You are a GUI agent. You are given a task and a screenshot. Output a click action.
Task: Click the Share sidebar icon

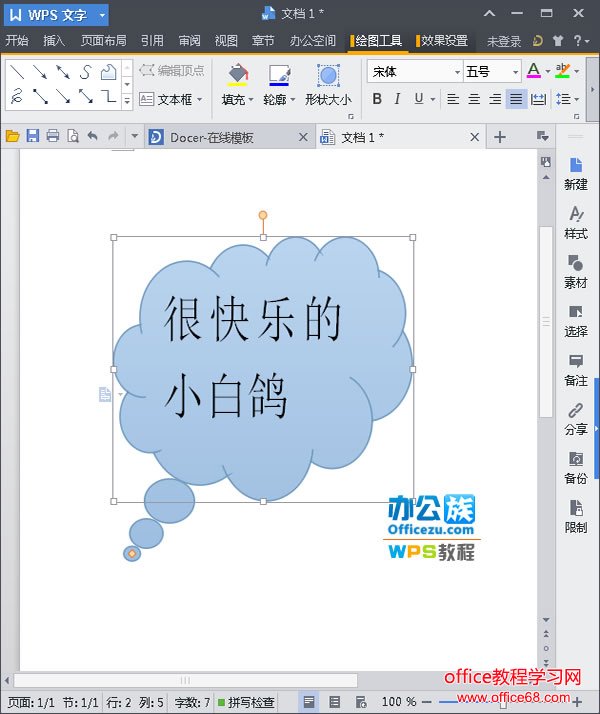tap(576, 419)
